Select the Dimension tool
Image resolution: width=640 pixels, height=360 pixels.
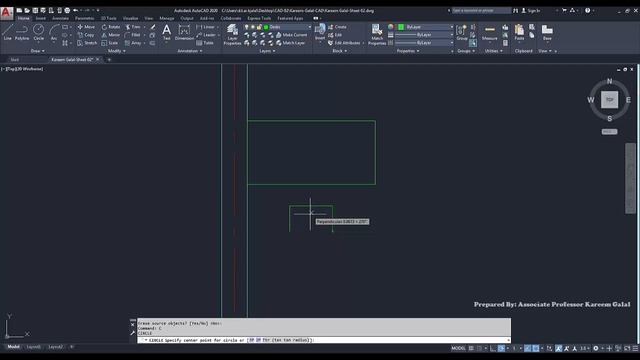coord(184,32)
